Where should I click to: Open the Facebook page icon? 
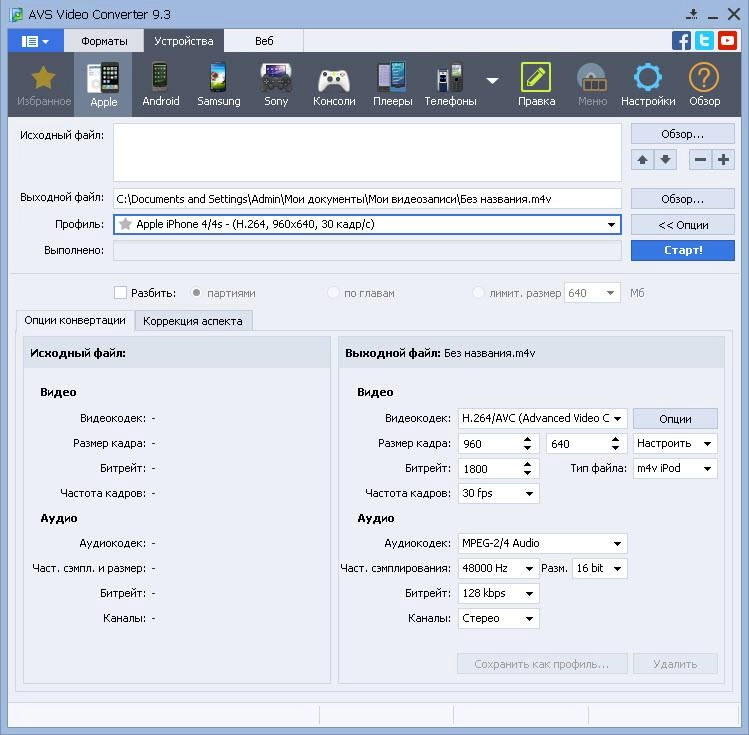pos(681,41)
